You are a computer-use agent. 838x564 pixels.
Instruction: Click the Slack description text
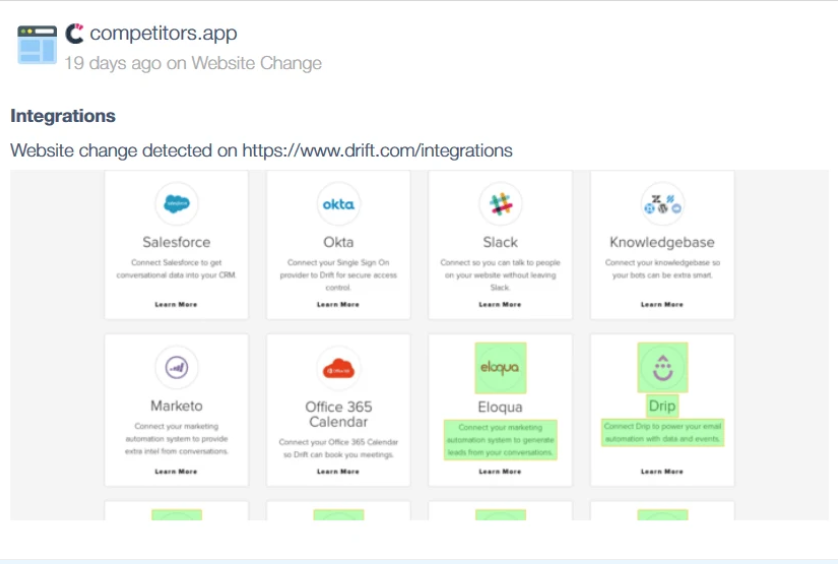tap(500, 275)
